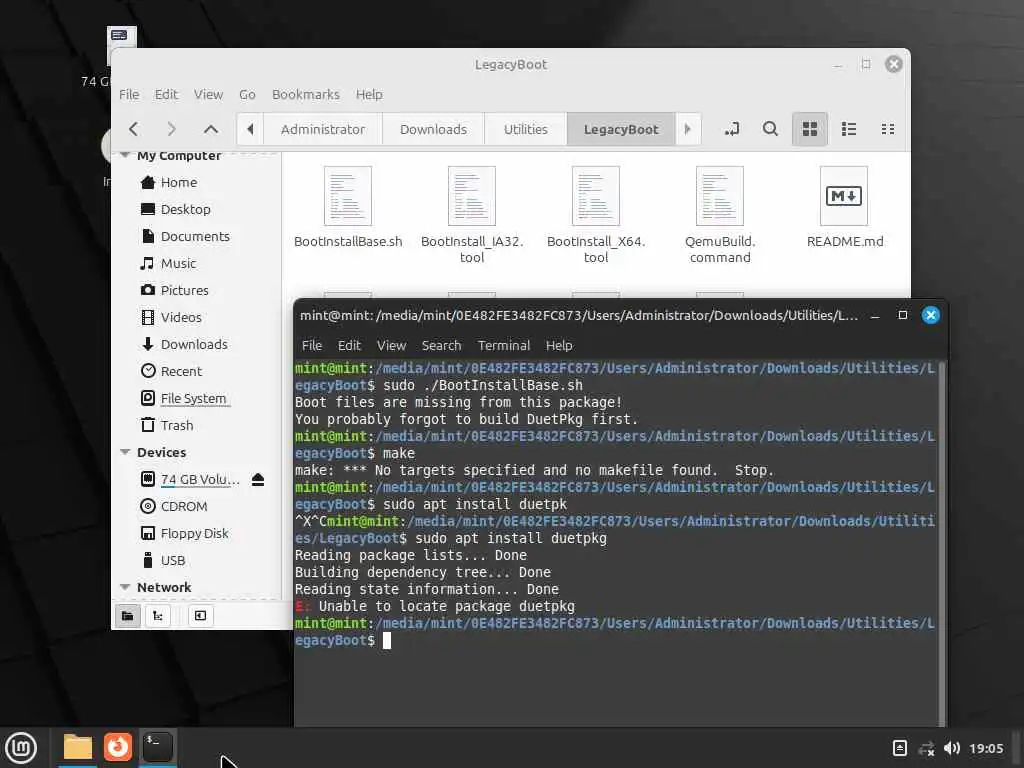Image resolution: width=1024 pixels, height=768 pixels.
Task: Go back in LegacyBoot file manager
Action: point(133,129)
